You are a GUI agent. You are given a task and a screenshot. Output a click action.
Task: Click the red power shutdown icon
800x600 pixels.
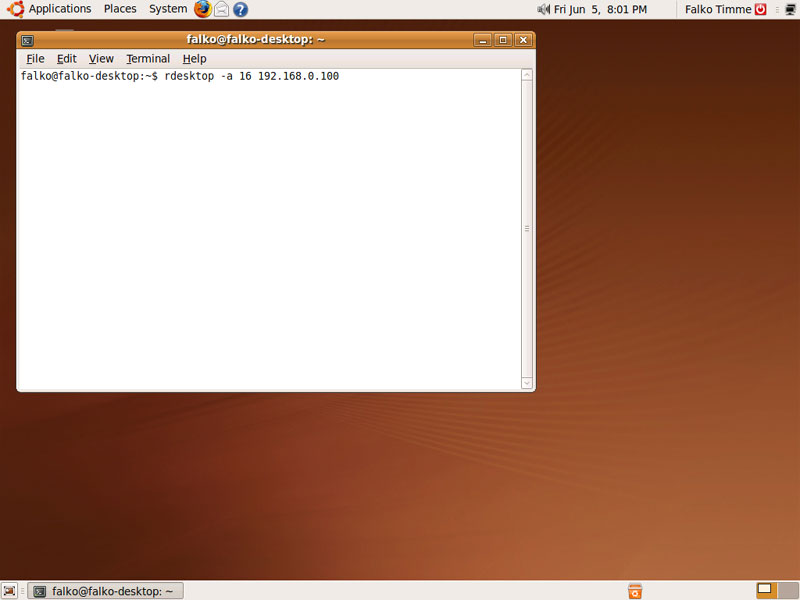(x=761, y=9)
